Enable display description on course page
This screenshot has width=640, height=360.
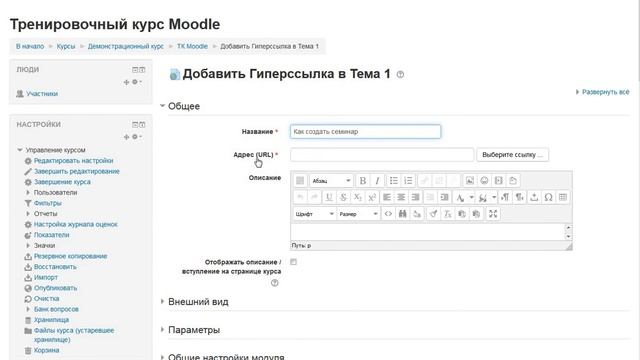(x=293, y=262)
